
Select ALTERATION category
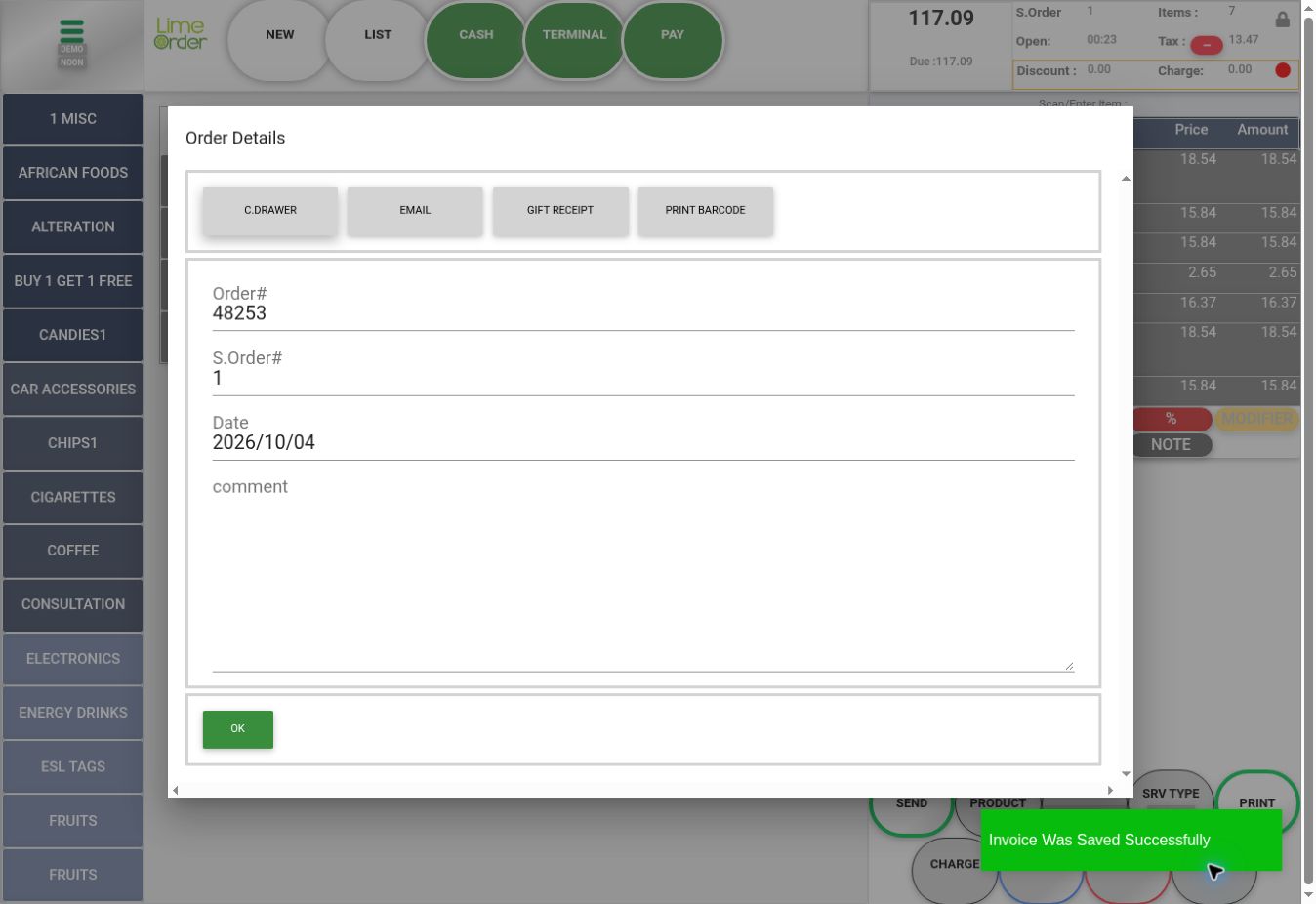point(73,226)
